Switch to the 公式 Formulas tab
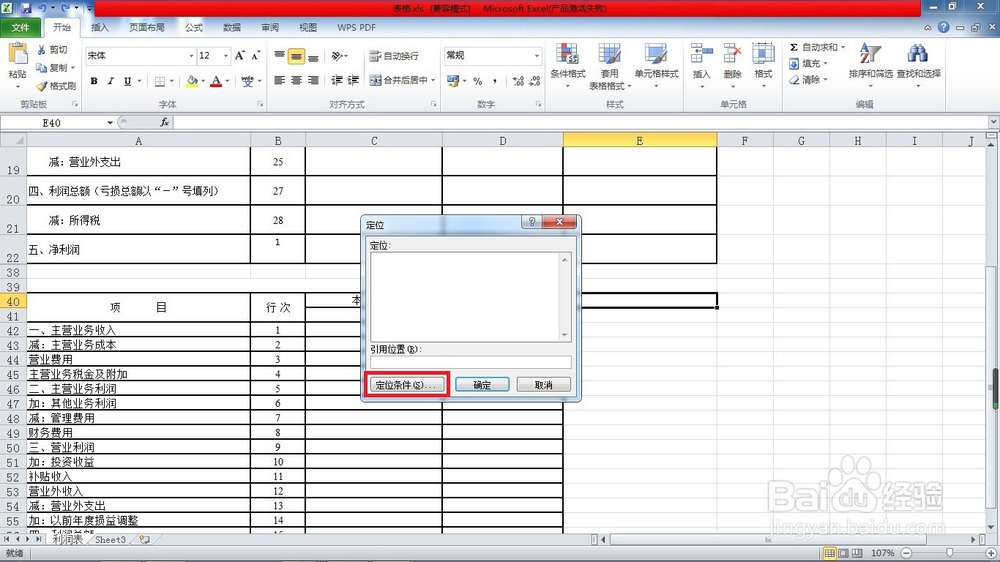1000x562 pixels. (x=194, y=27)
